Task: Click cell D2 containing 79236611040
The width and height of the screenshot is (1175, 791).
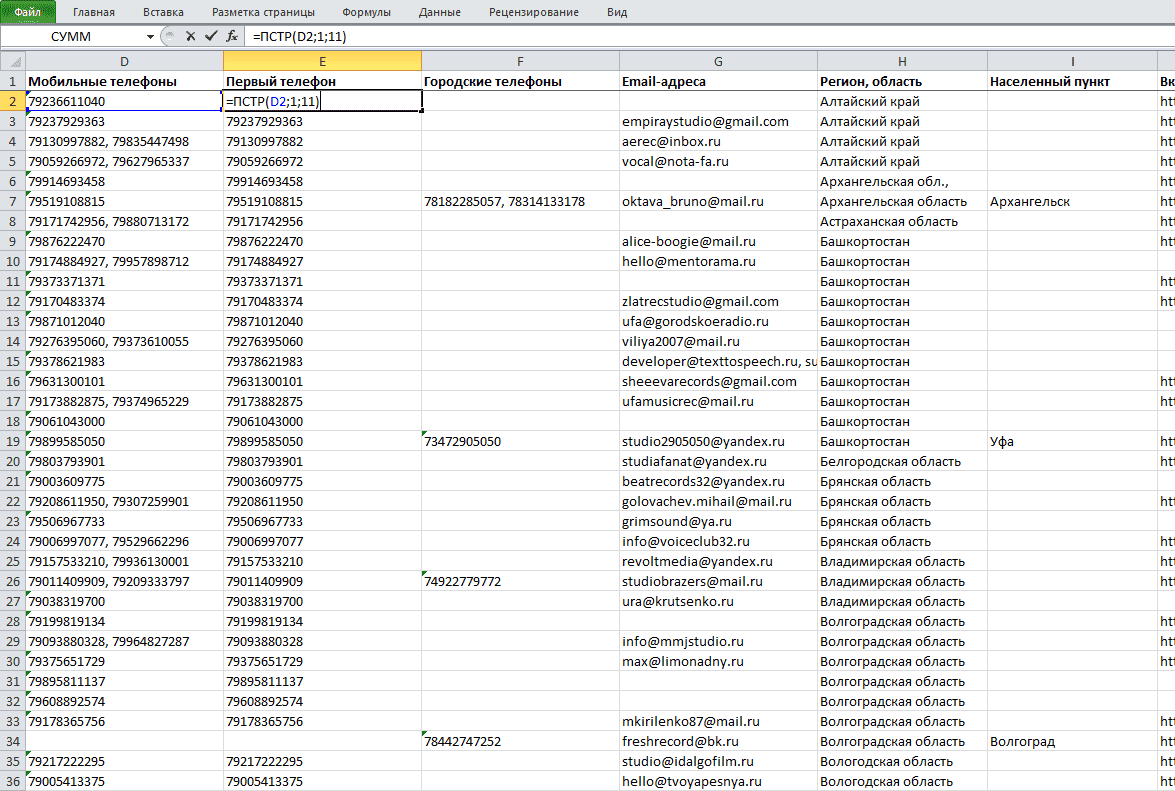Action: (124, 101)
